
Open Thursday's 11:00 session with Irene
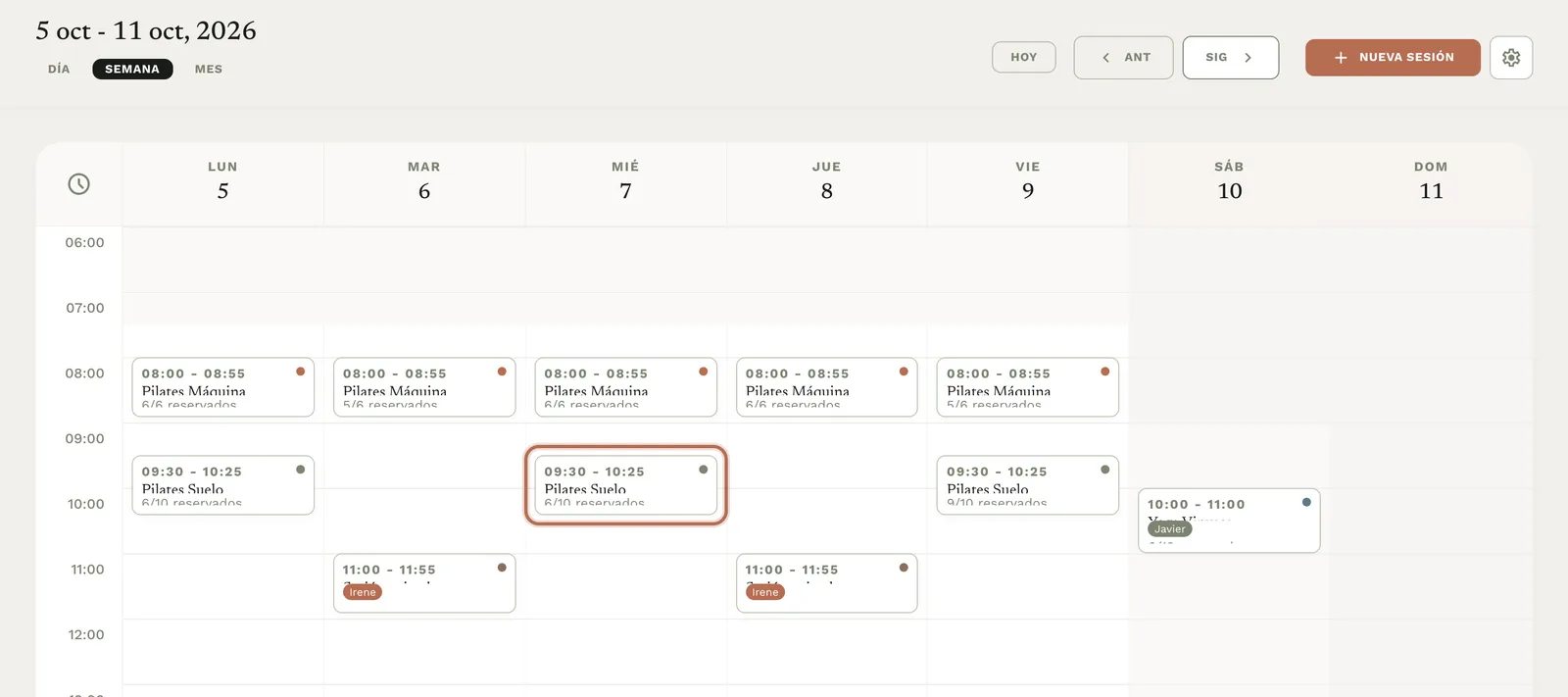tap(827, 583)
